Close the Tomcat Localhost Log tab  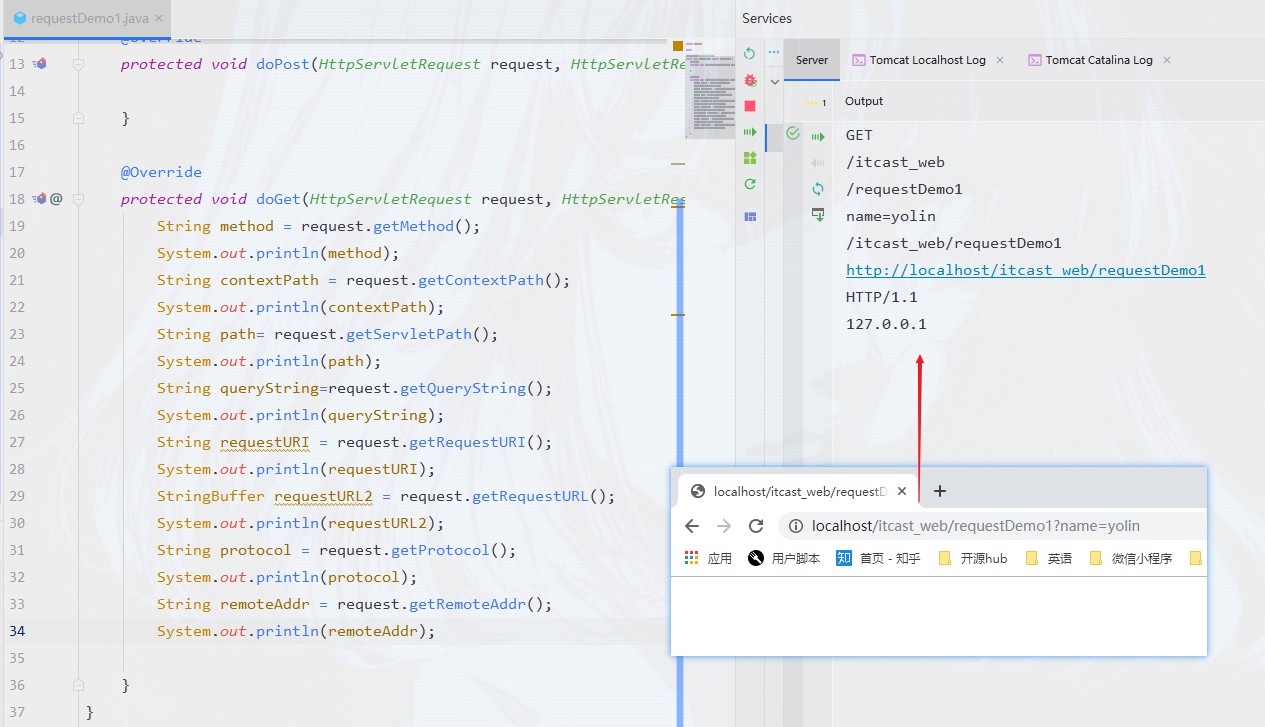tap(999, 60)
